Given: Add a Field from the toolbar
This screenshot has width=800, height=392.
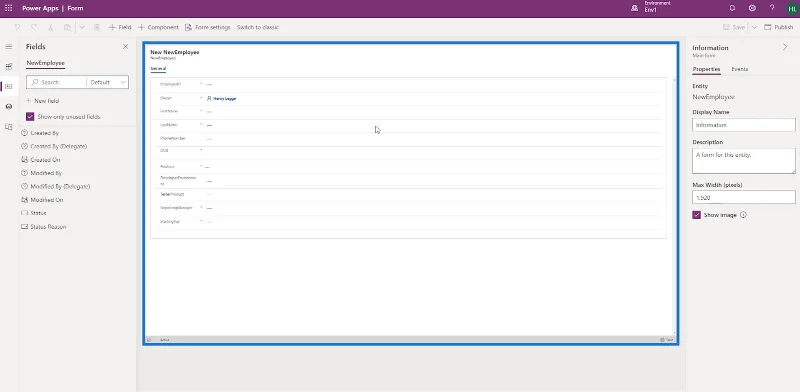Looking at the screenshot, I should (120, 28).
